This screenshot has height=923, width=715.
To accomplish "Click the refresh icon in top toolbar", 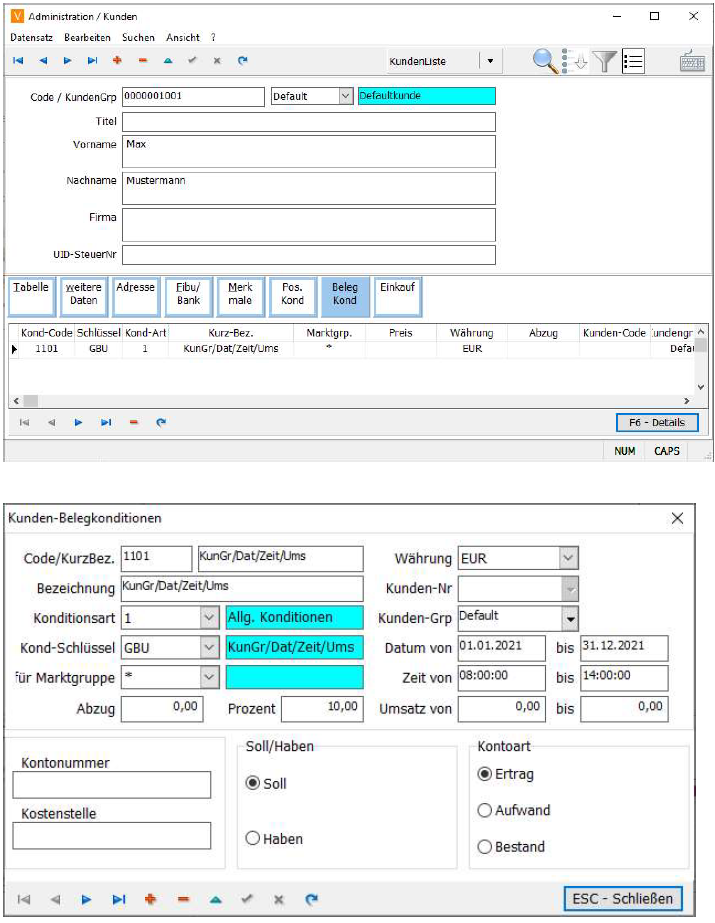I will [x=242, y=60].
